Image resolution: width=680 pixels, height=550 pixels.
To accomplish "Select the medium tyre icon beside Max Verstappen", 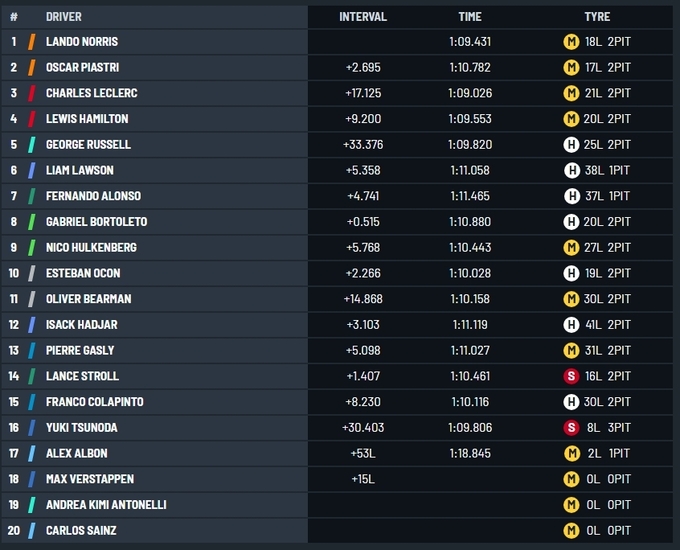I will pos(571,480).
